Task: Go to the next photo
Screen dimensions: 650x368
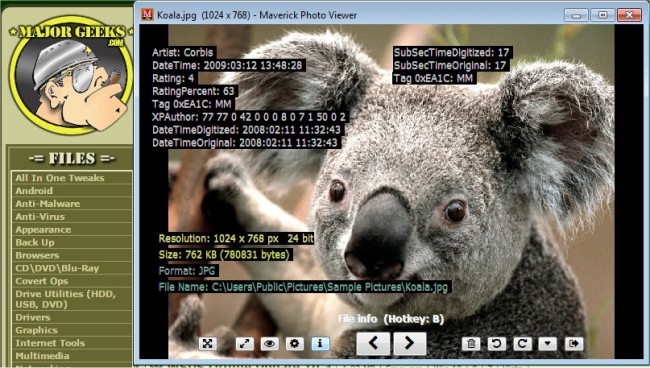Action: click(410, 343)
